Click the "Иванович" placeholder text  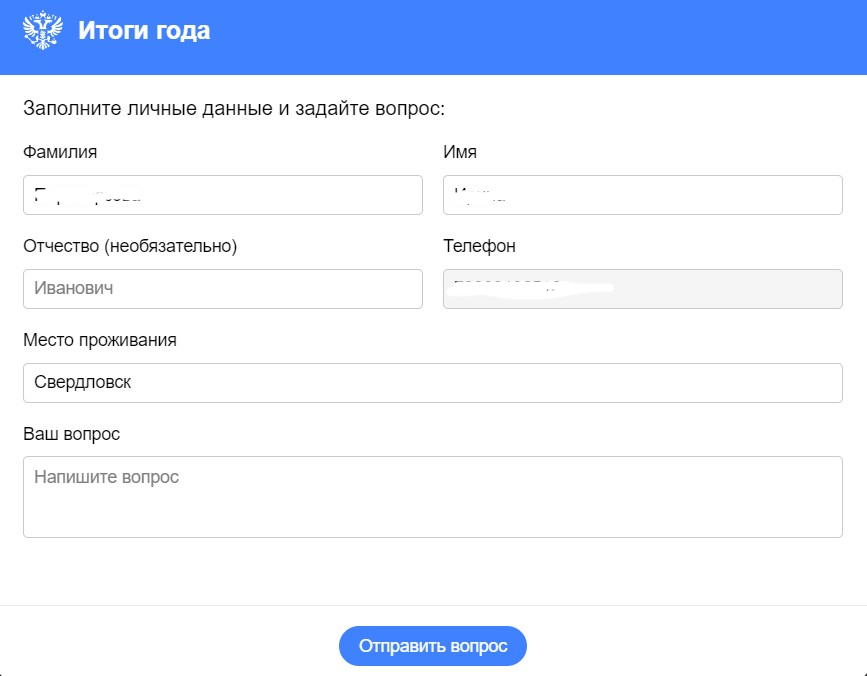pos(74,289)
